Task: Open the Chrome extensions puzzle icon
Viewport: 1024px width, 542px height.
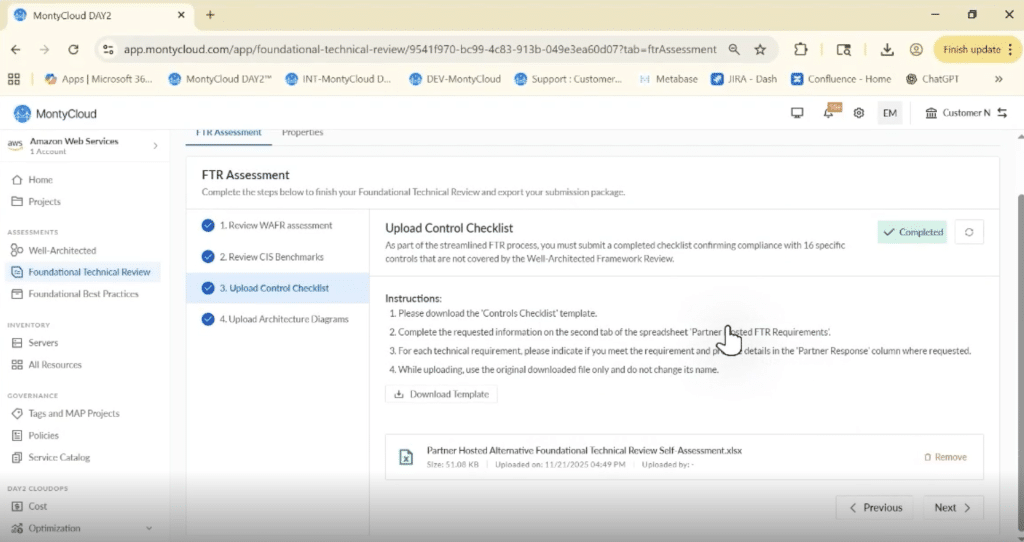Action: point(801,49)
